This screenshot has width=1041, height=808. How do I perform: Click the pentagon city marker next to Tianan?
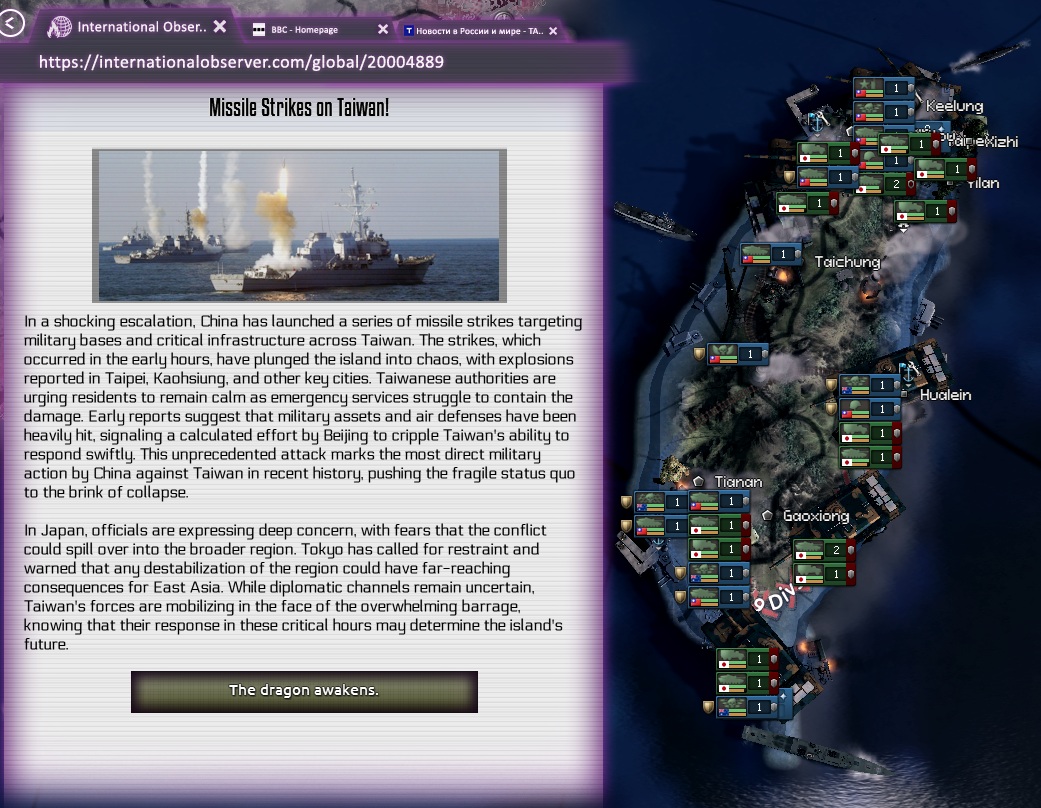click(x=698, y=481)
